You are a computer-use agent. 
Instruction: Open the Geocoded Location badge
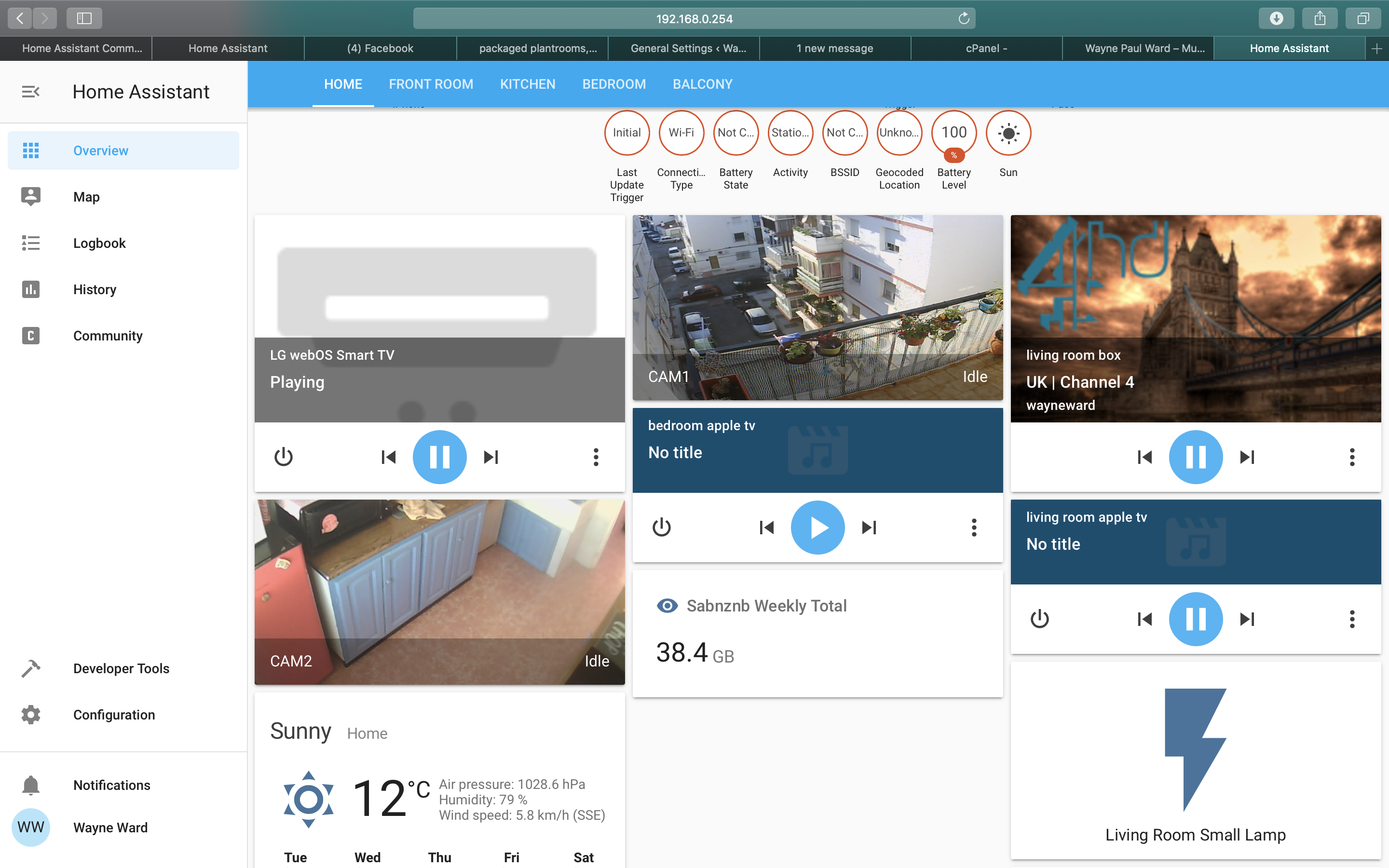[x=899, y=133]
